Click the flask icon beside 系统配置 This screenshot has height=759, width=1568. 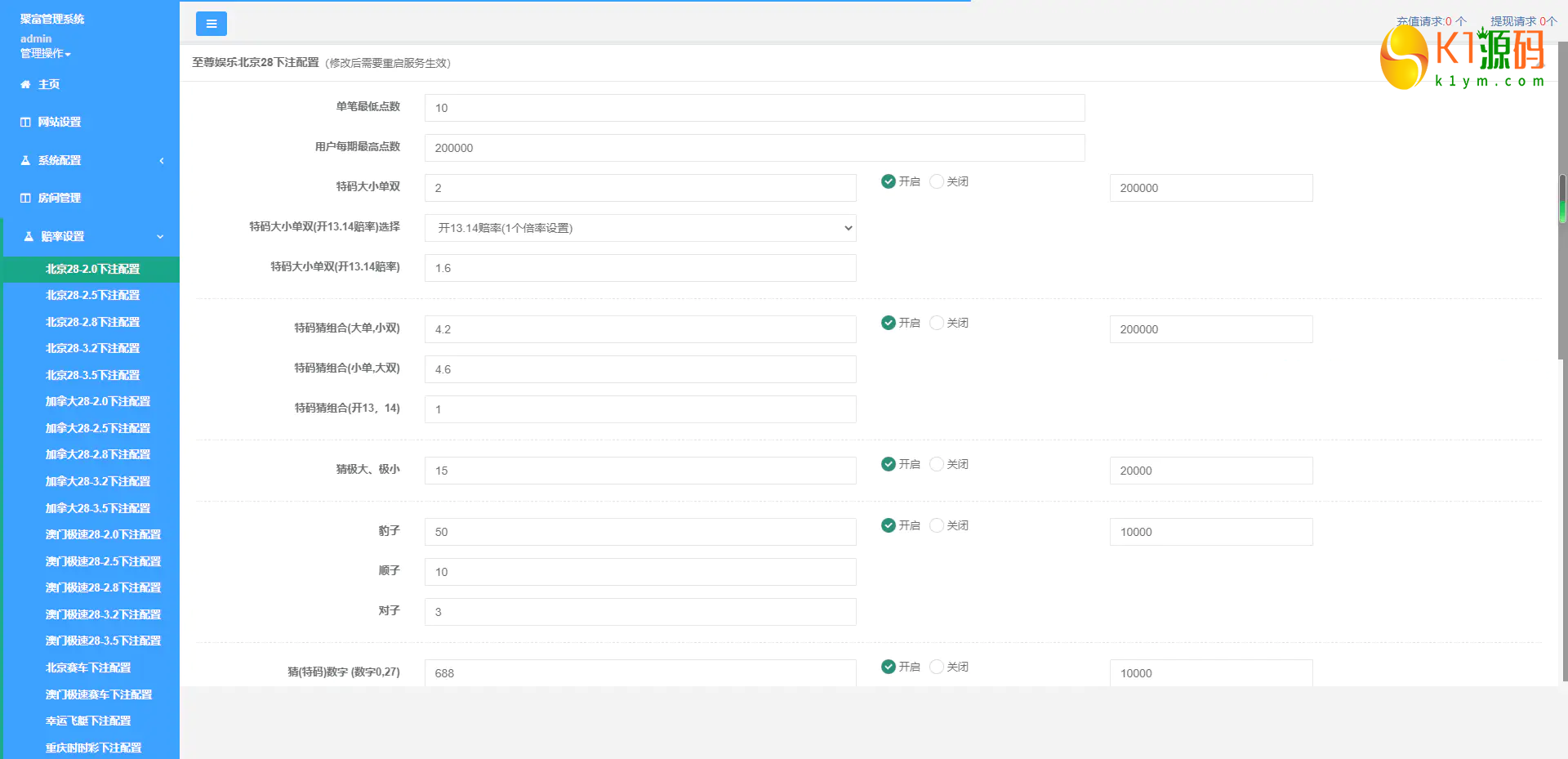(x=25, y=160)
